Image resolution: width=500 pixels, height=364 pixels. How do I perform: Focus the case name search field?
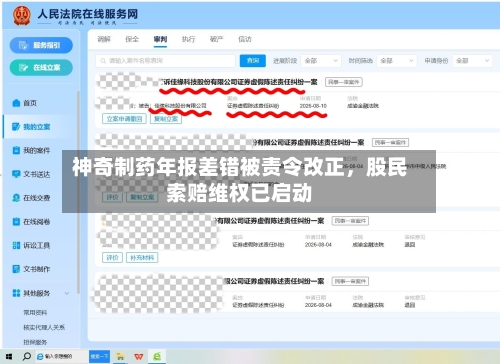[x=165, y=61]
